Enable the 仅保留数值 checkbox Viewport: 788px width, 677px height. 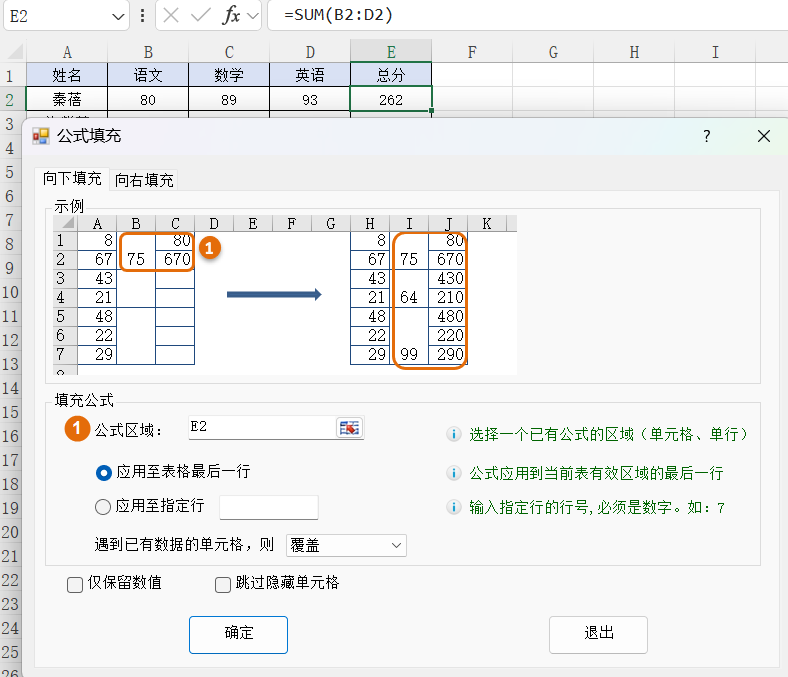click(x=75, y=585)
